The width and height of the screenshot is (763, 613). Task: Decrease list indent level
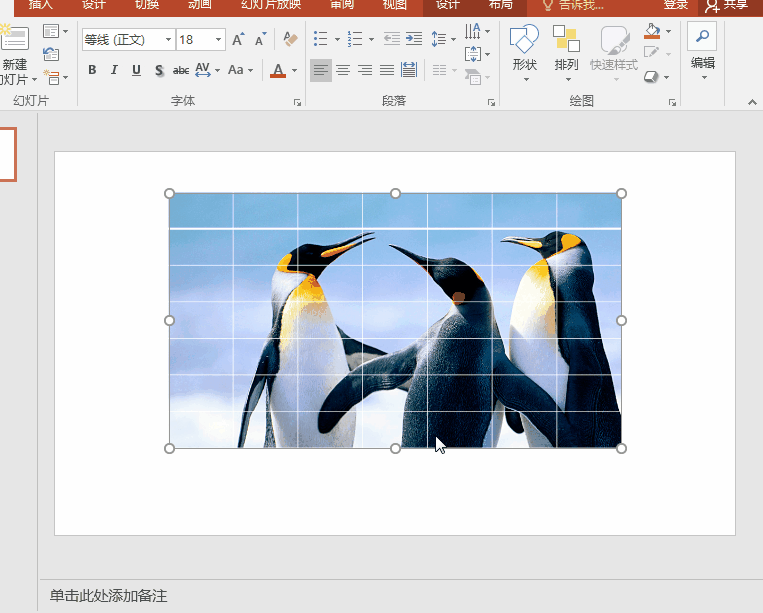pos(392,38)
